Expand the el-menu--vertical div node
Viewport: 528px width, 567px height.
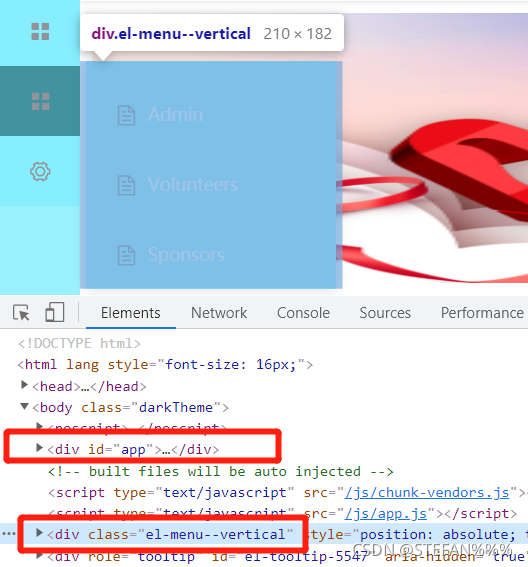coord(39,533)
